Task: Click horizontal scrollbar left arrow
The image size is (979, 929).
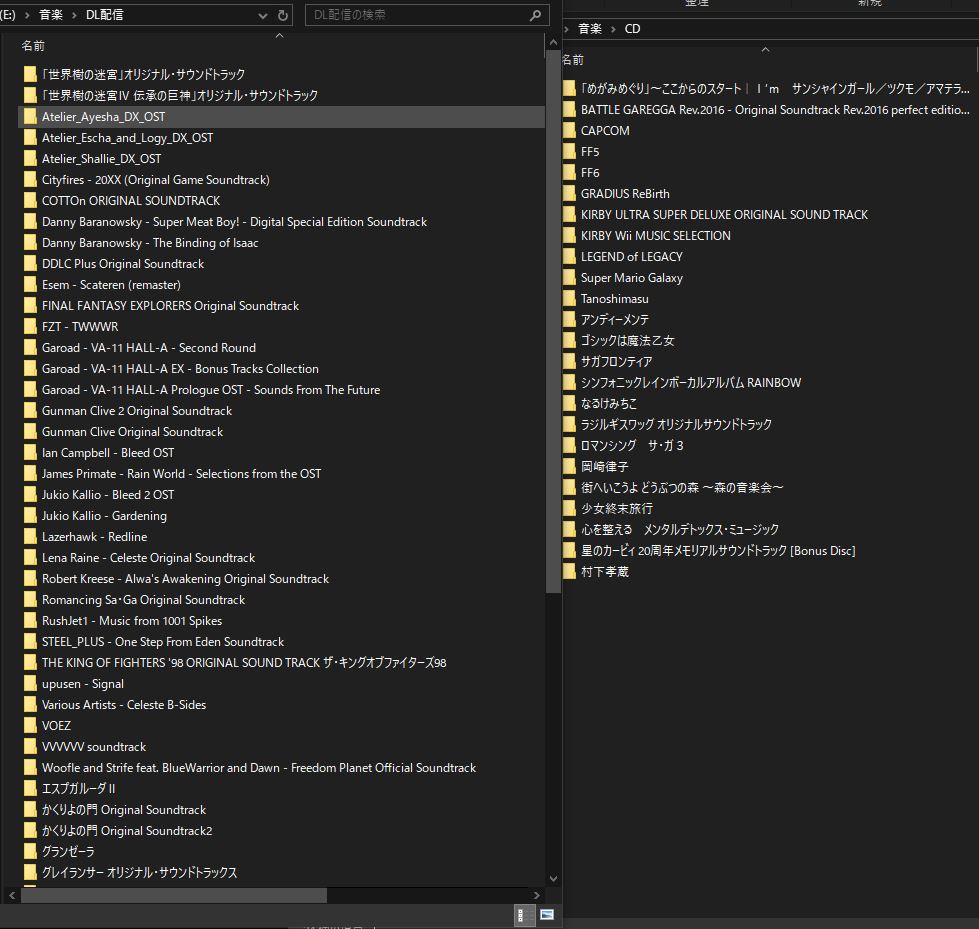Action: [12, 895]
